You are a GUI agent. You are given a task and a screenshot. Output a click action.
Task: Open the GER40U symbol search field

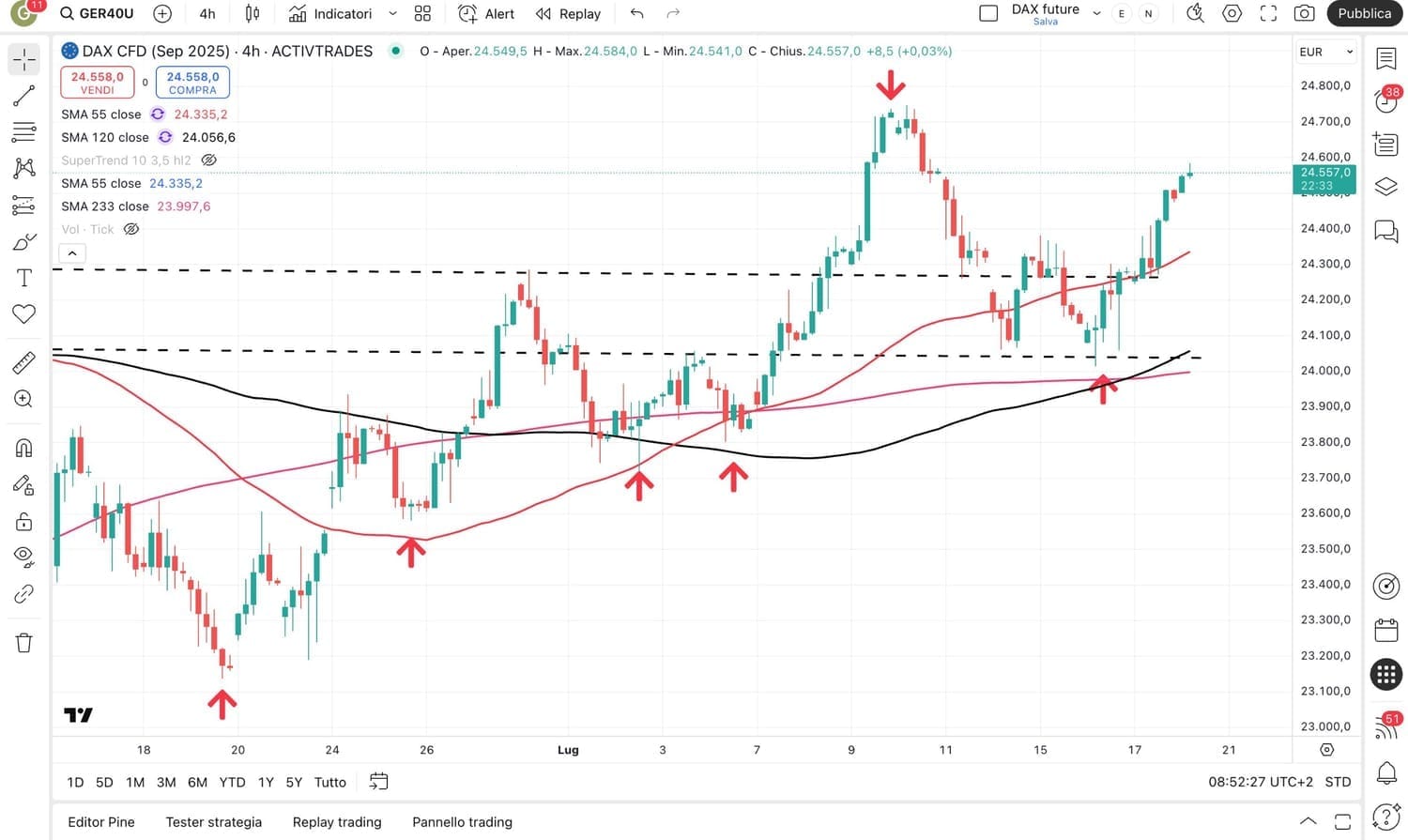click(97, 14)
